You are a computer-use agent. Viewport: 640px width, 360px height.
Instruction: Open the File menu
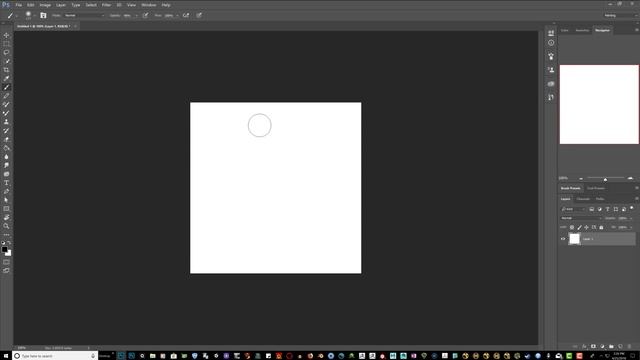coord(18,5)
